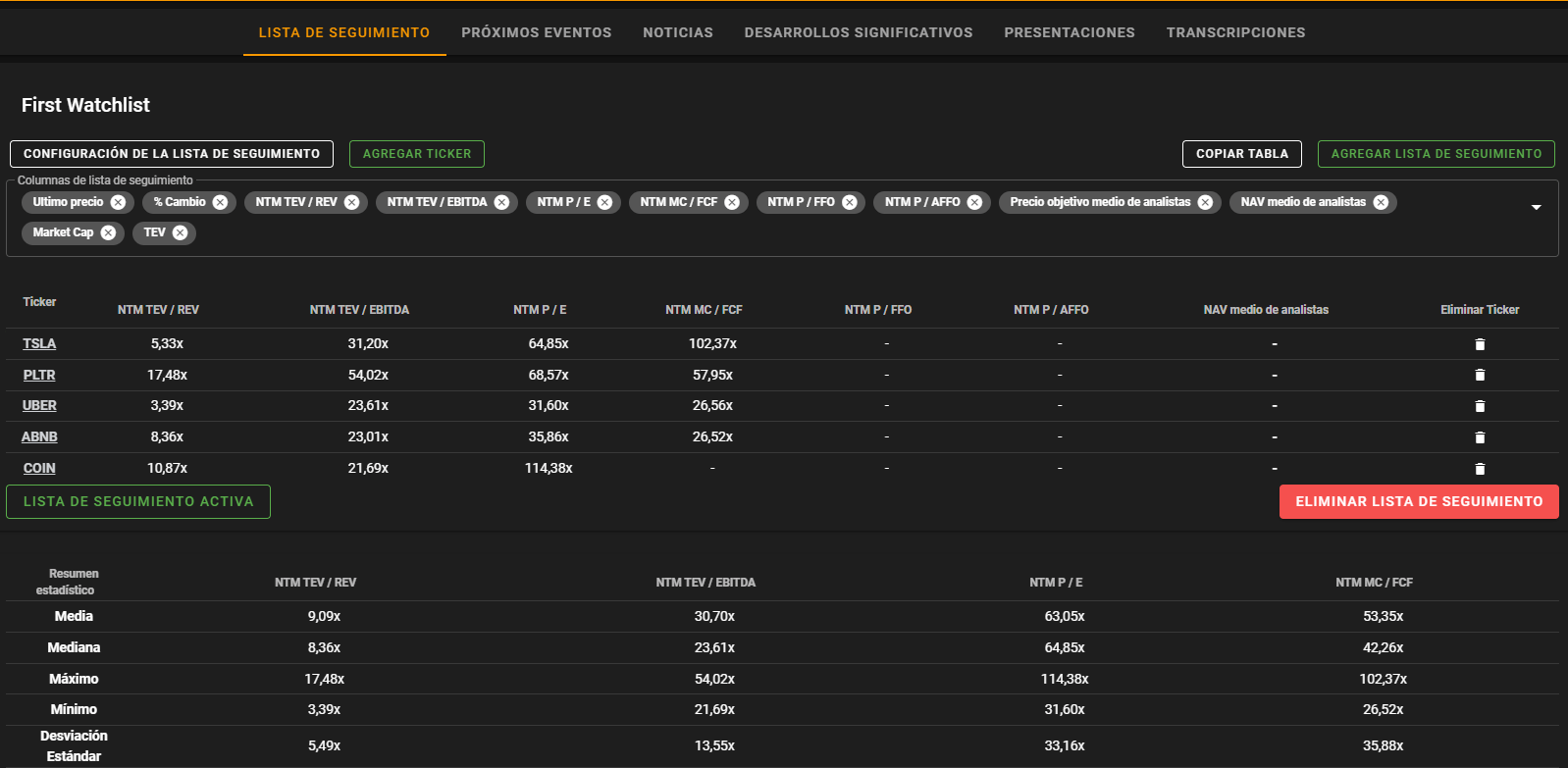This screenshot has width=1568, height=768.
Task: Go to the Desarrollos Significativos tab
Action: click(859, 32)
